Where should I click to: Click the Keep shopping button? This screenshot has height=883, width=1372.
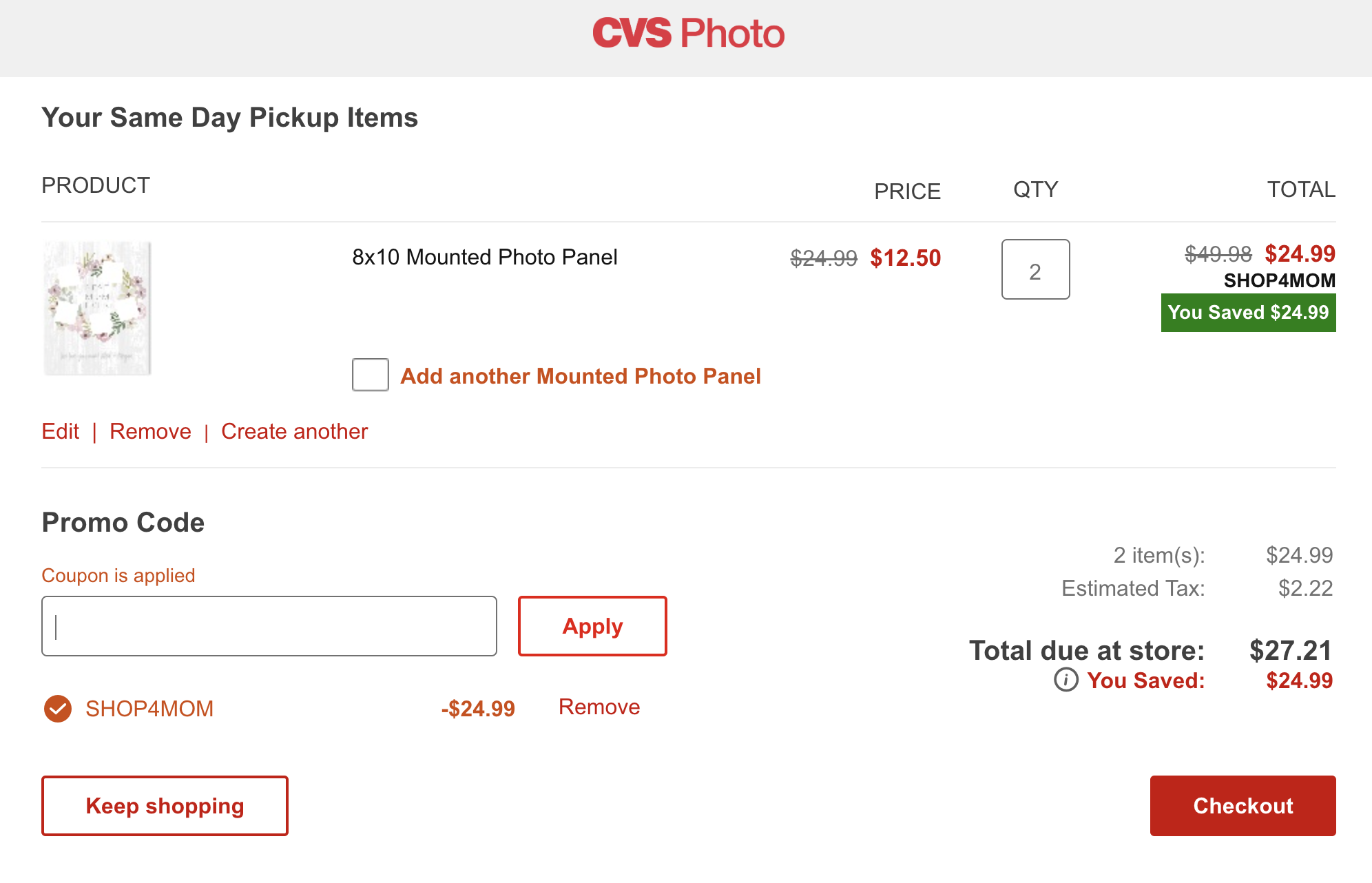[165, 806]
